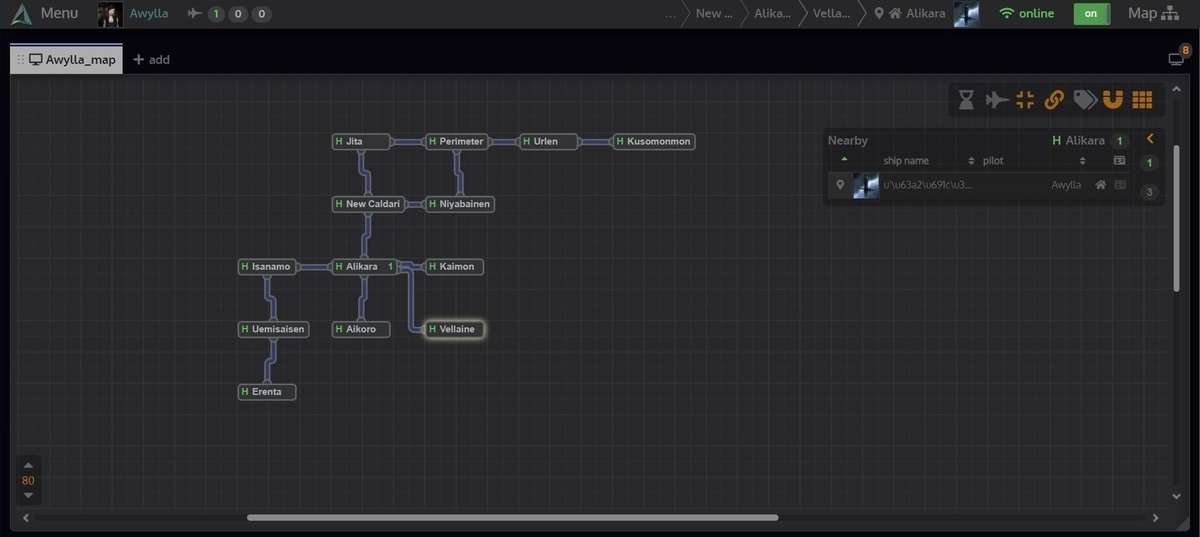
Task: Click the green 1 badge beside Alikara in Nearby
Action: pos(1121,141)
